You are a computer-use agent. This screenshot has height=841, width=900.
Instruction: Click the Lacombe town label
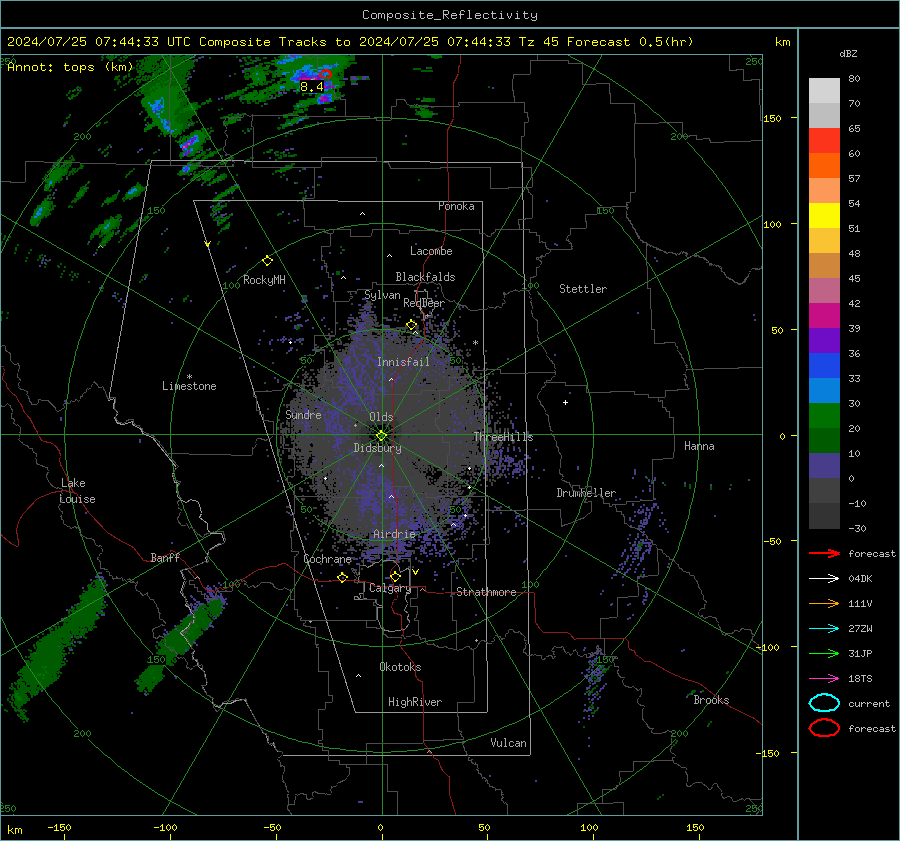point(431,251)
